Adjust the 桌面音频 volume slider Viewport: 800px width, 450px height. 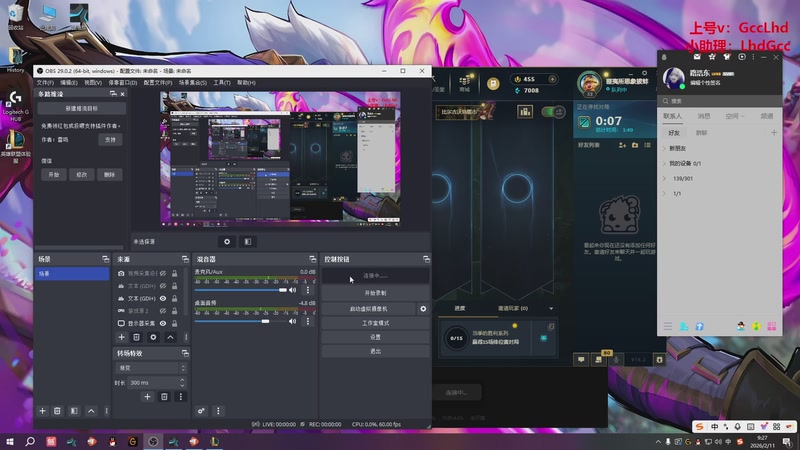241,321
